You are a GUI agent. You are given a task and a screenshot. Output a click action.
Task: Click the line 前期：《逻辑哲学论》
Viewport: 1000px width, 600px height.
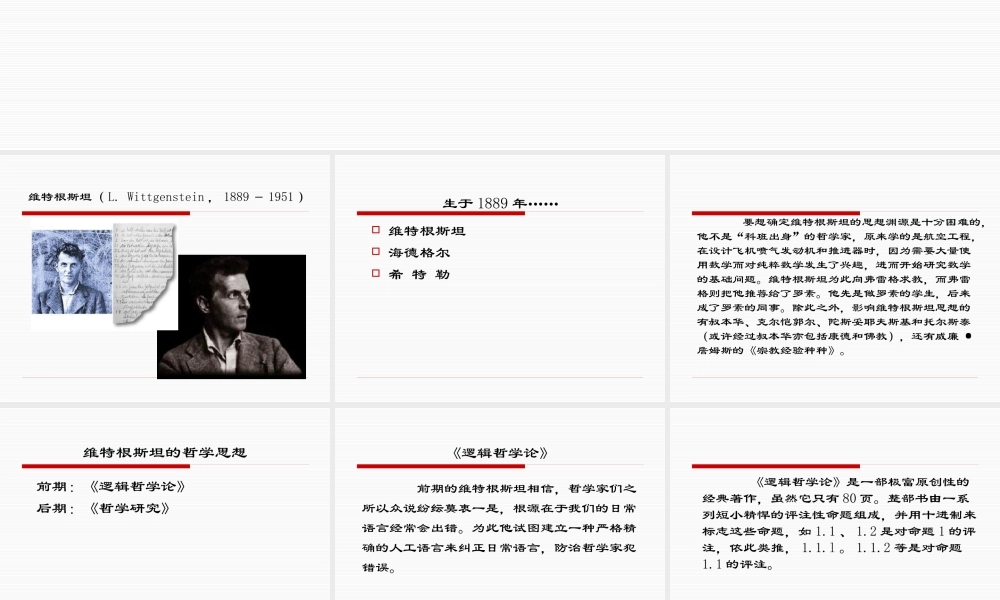tap(111, 487)
